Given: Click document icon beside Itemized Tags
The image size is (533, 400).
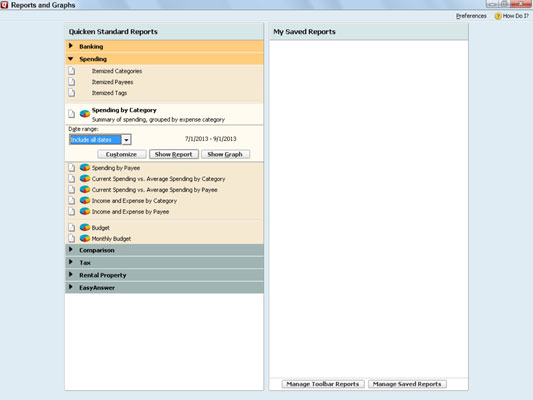Looking at the screenshot, I should (71, 92).
